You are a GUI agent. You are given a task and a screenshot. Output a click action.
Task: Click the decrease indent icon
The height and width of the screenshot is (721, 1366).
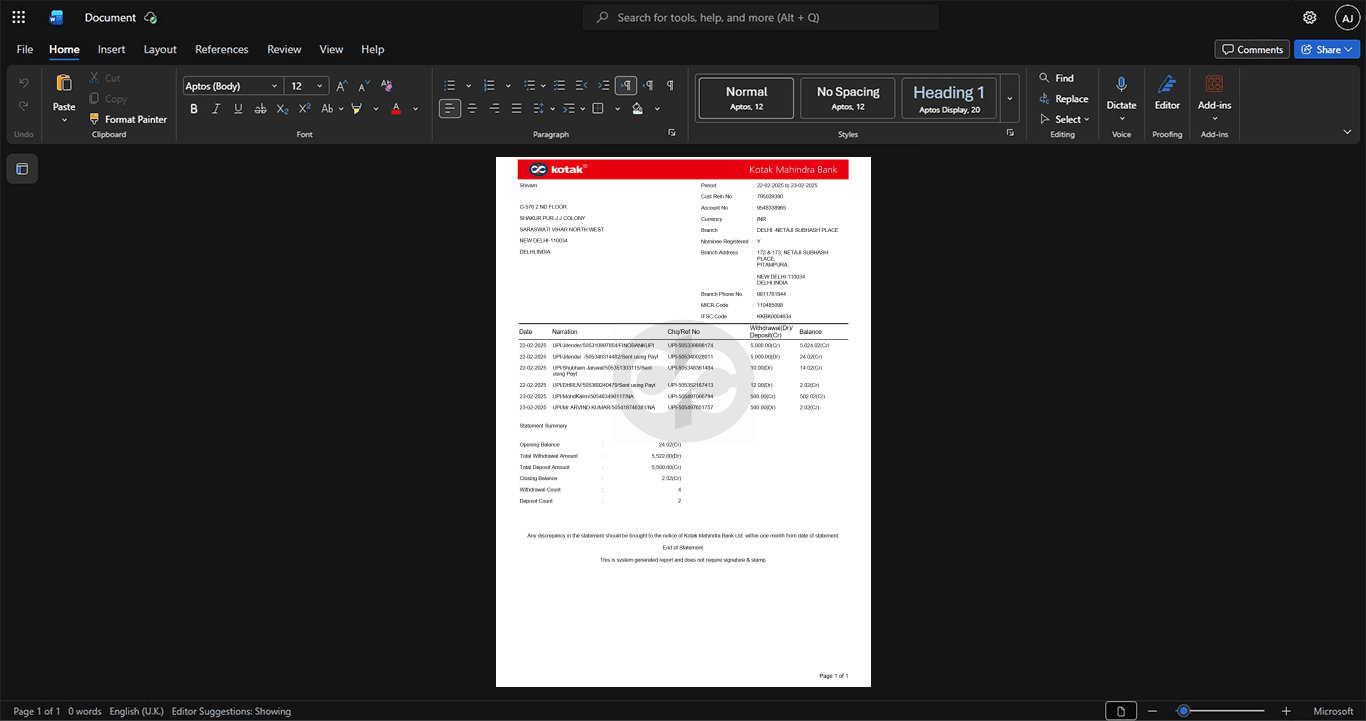pos(581,86)
